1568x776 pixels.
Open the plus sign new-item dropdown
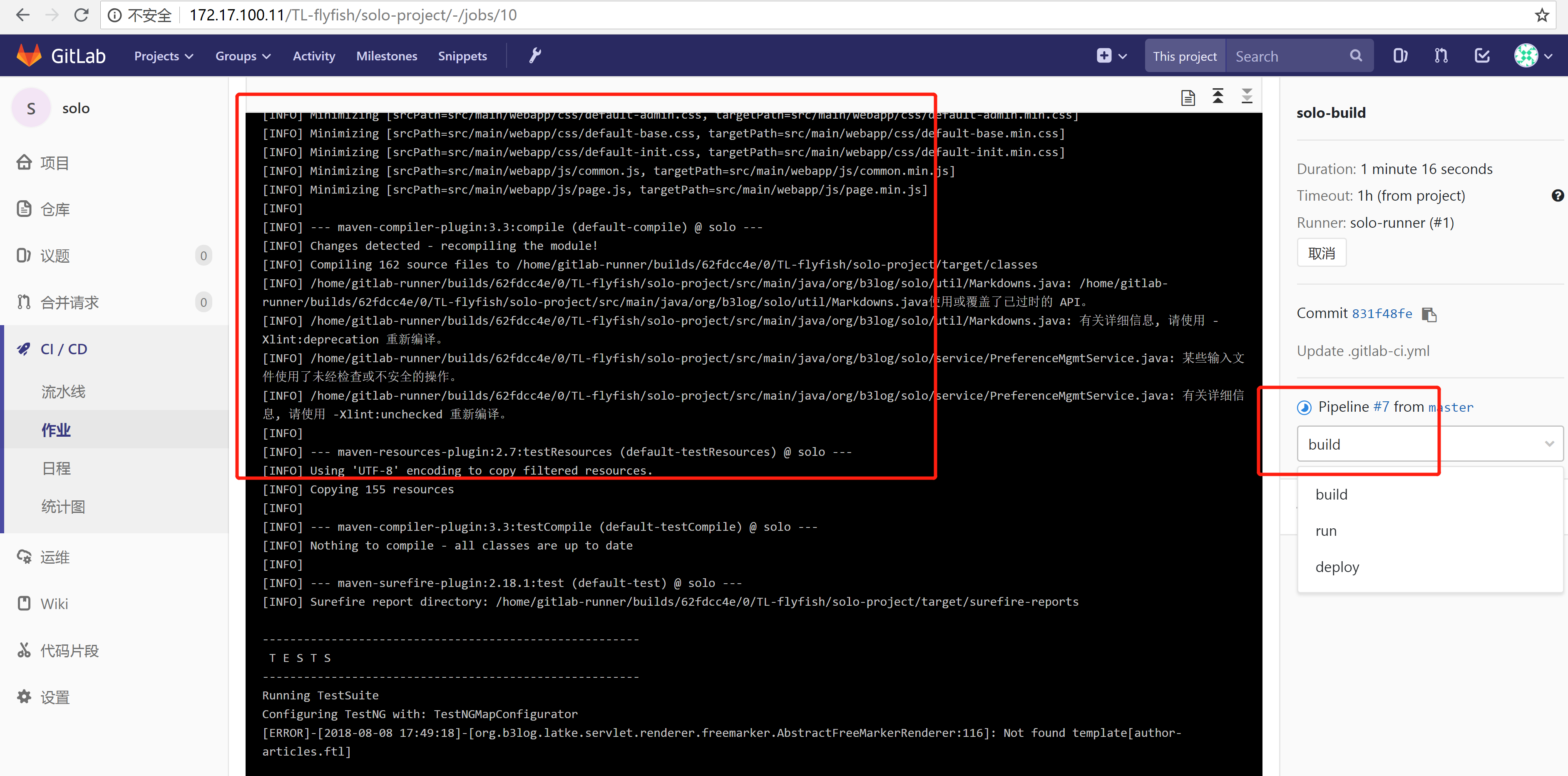1111,55
